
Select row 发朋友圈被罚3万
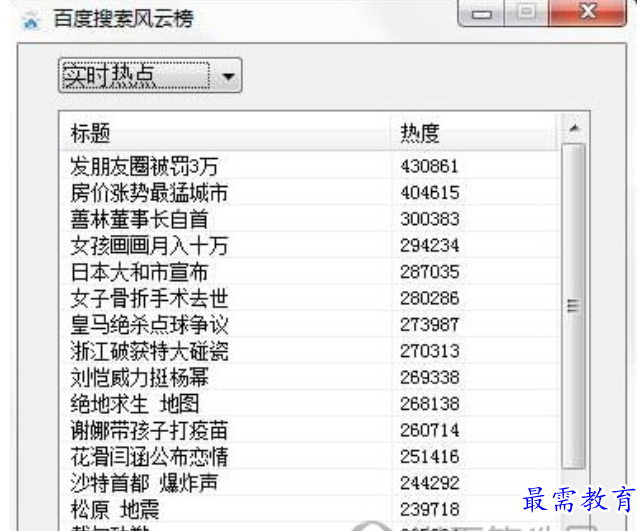click(x=309, y=166)
